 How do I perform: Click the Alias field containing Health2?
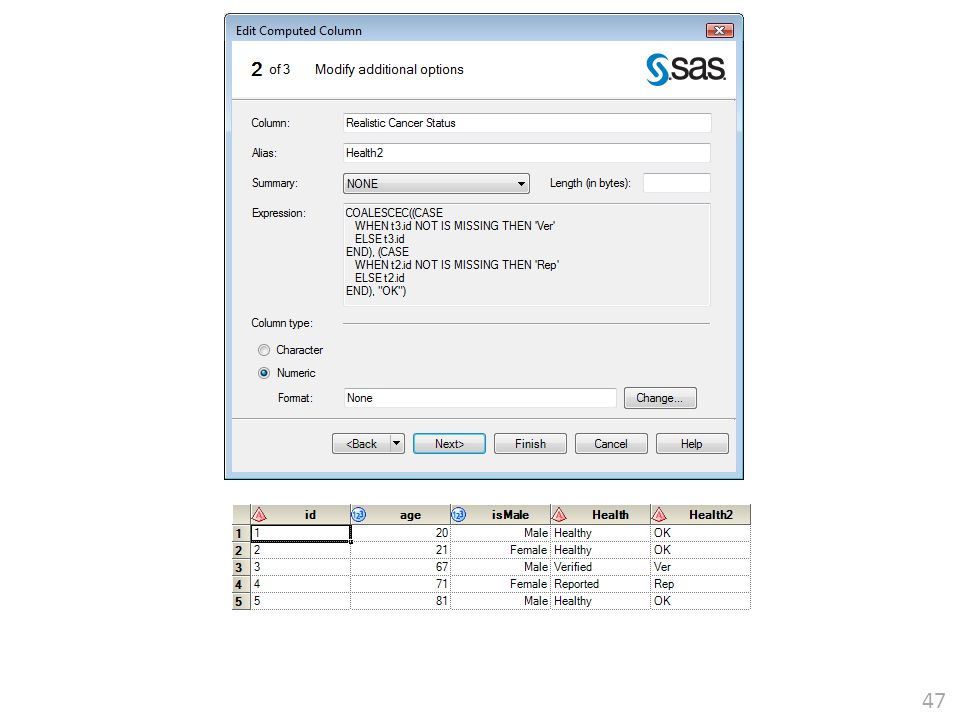pyautogui.click(x=527, y=152)
